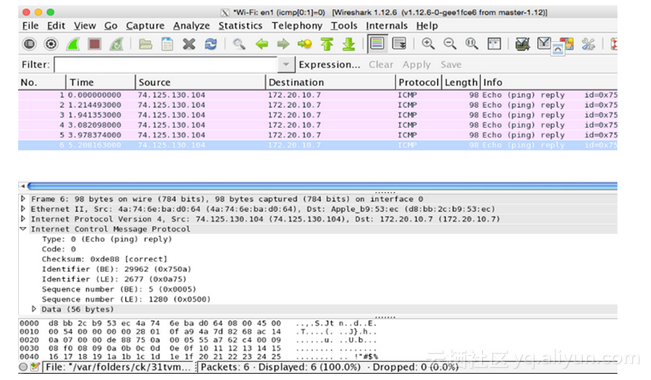
Task: Edit display filters toolbar icon
Action: (x=544, y=43)
